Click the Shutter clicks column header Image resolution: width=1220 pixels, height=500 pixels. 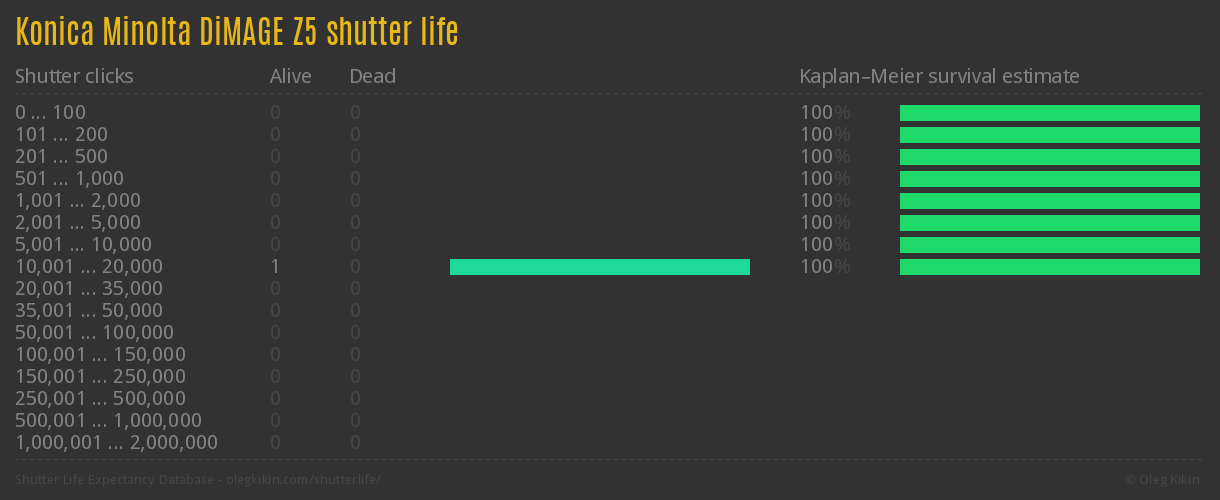click(74, 77)
